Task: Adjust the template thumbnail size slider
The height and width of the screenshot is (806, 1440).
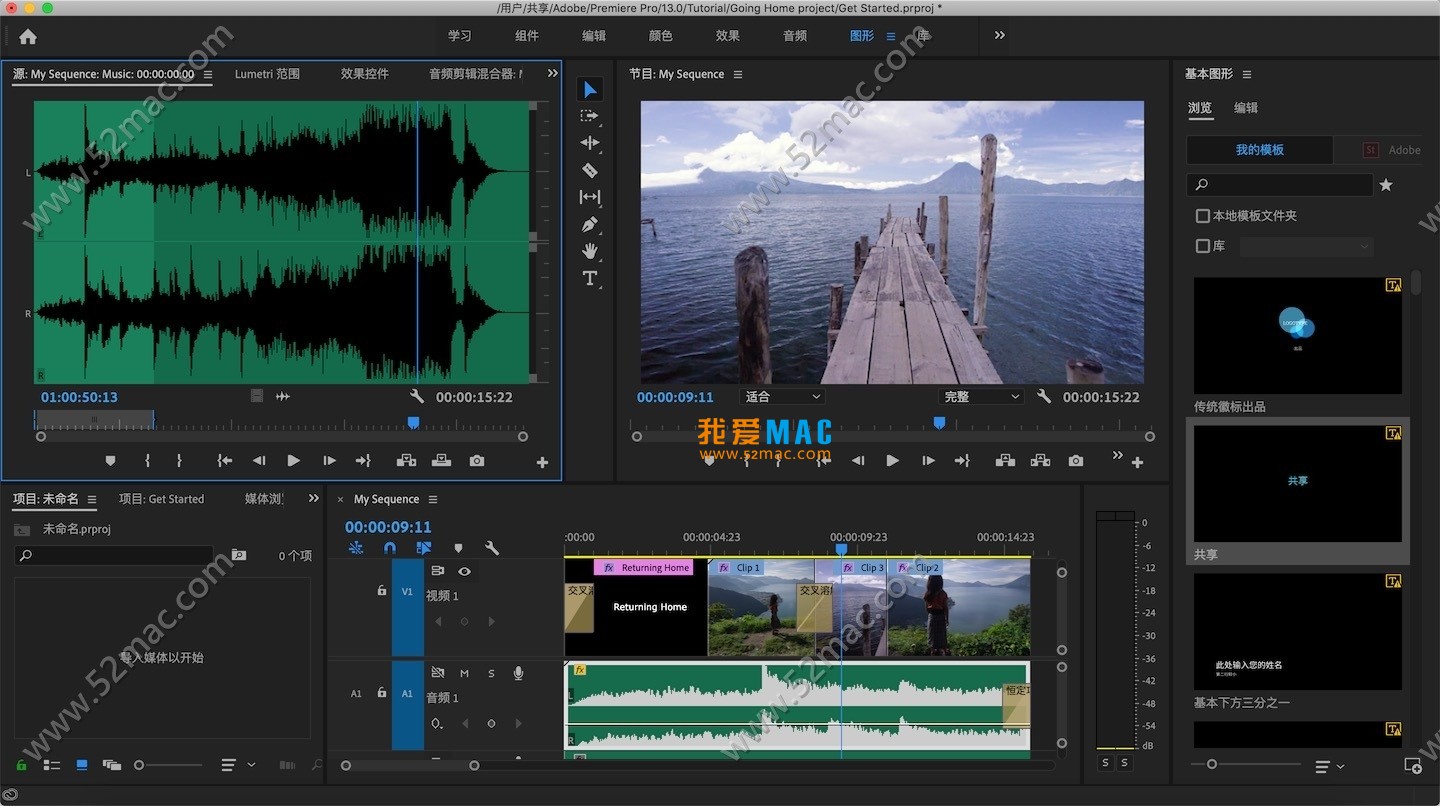Action: 1212,764
